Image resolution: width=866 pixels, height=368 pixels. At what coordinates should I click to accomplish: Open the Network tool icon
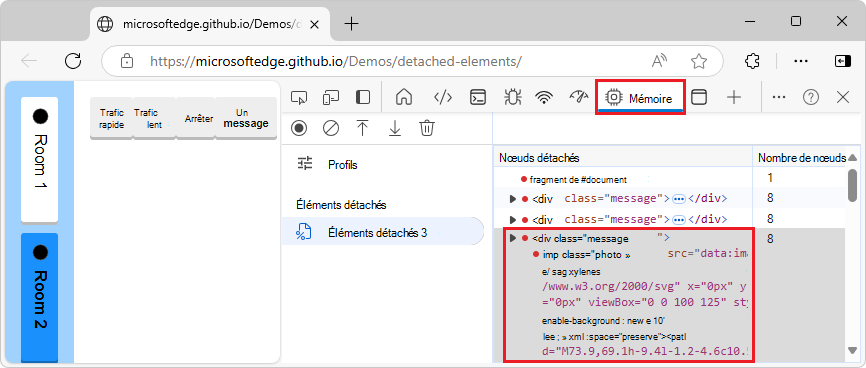pos(544,98)
